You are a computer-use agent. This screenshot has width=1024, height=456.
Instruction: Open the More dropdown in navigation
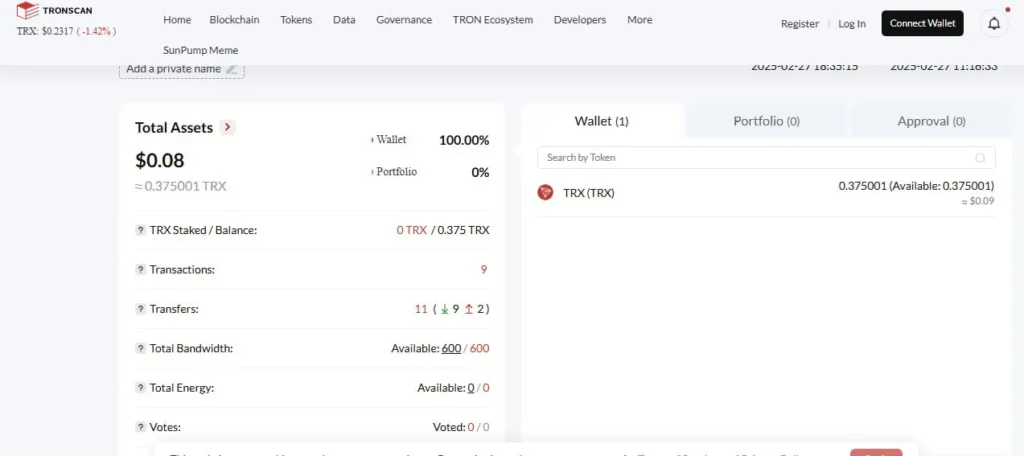click(x=639, y=20)
